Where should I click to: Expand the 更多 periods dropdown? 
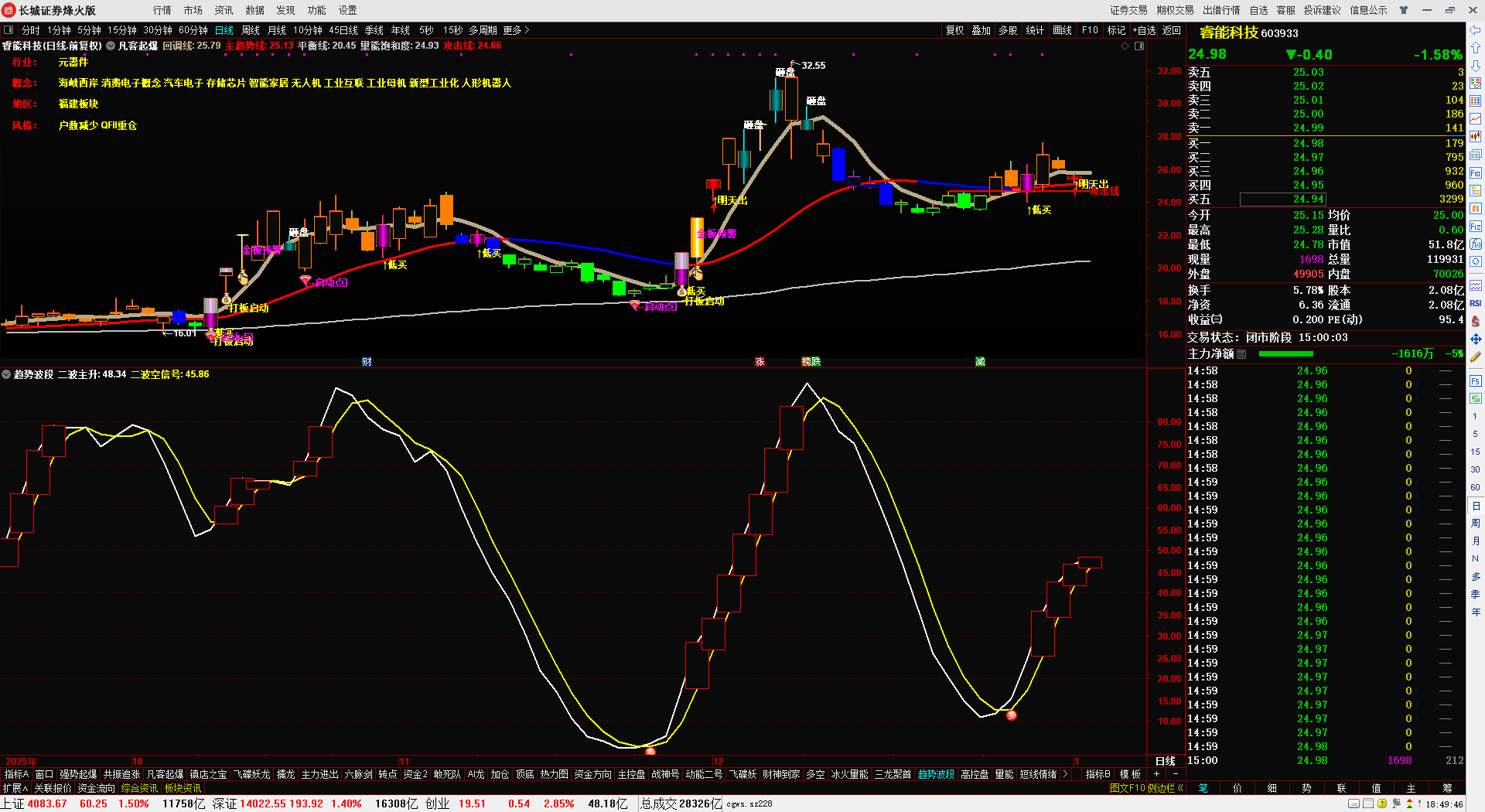(x=517, y=30)
